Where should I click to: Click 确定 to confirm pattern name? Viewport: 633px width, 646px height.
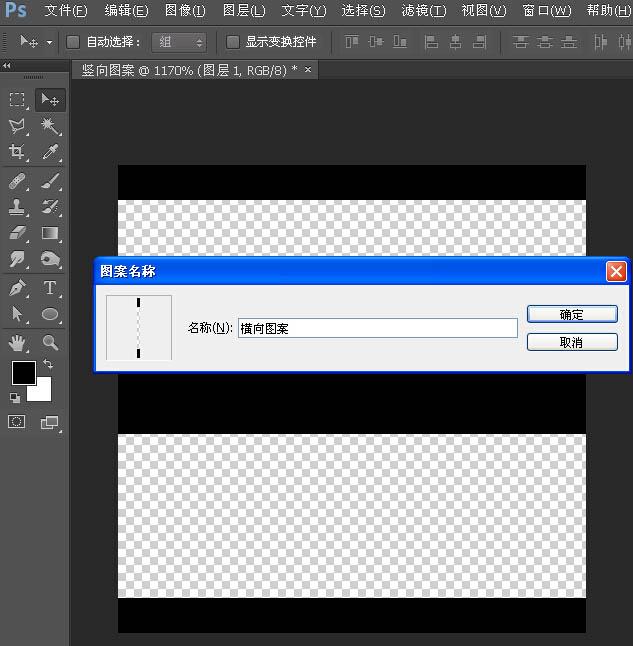point(572,314)
